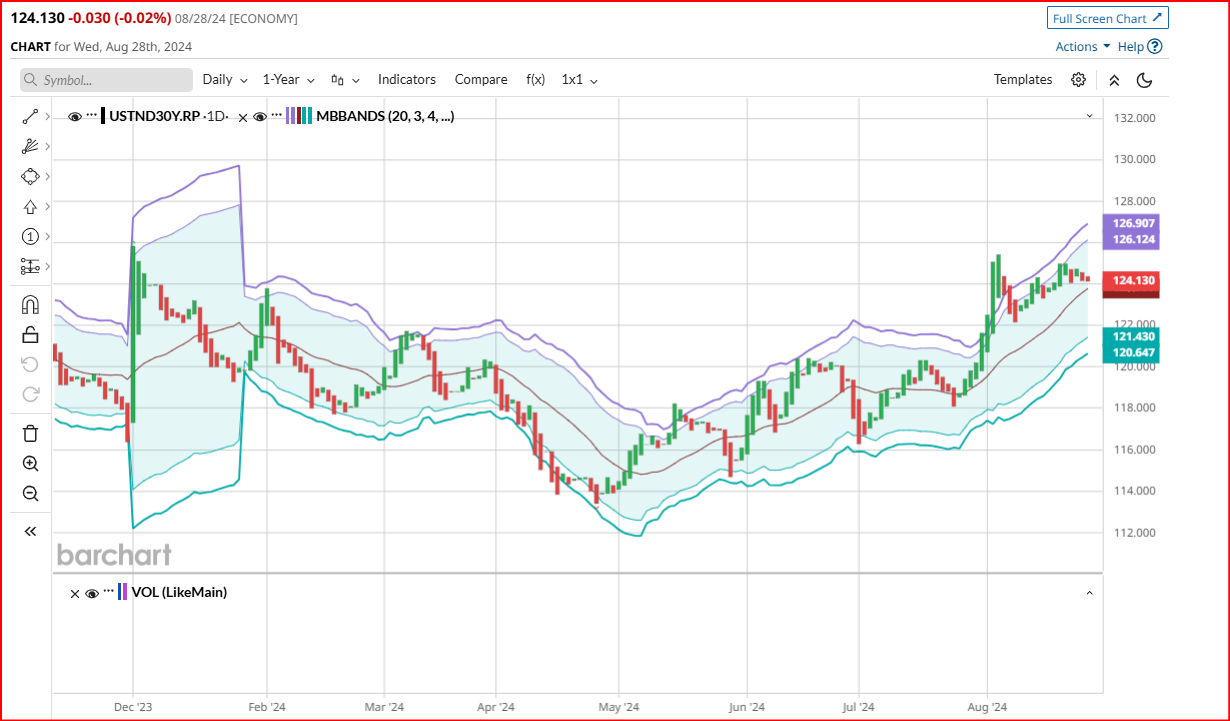The image size is (1230, 721).
Task: Click the Full Screen Chart button
Action: pyautogui.click(x=1107, y=17)
